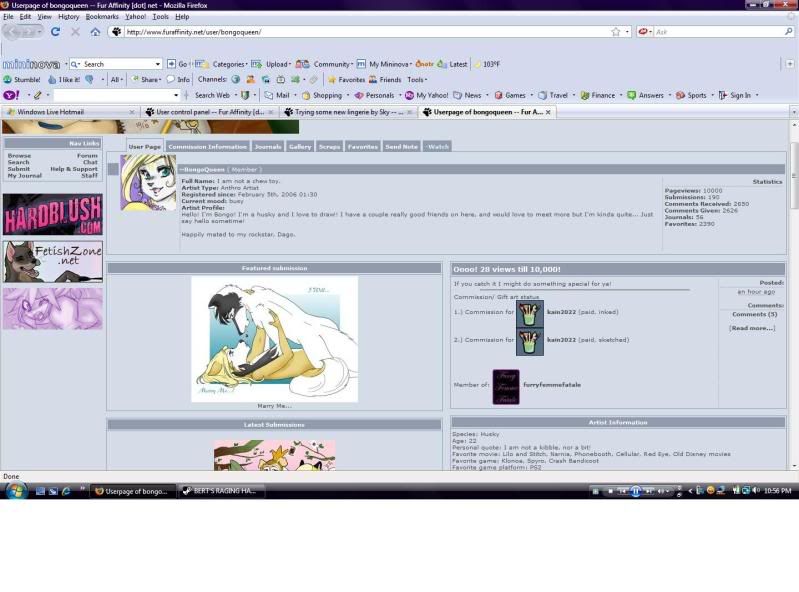Switch to the Windows Live Hotmail tab
This screenshot has width=799, height=592.
[50, 112]
